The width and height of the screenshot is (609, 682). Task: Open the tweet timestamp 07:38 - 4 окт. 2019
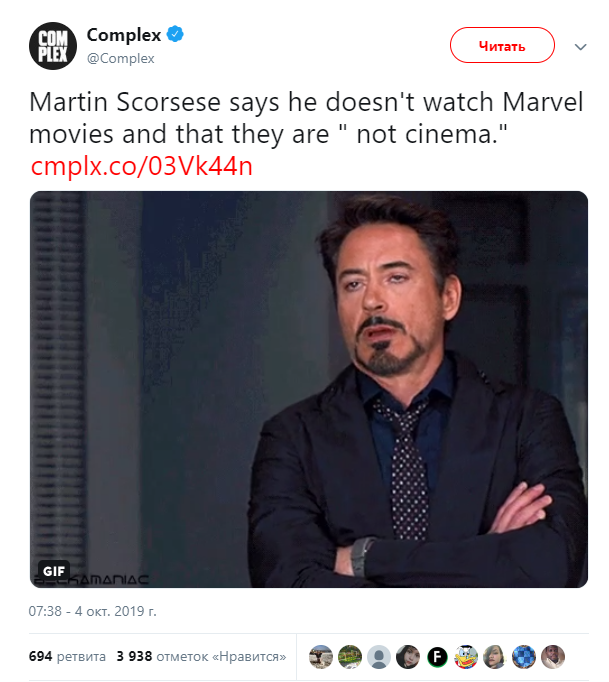(x=94, y=611)
